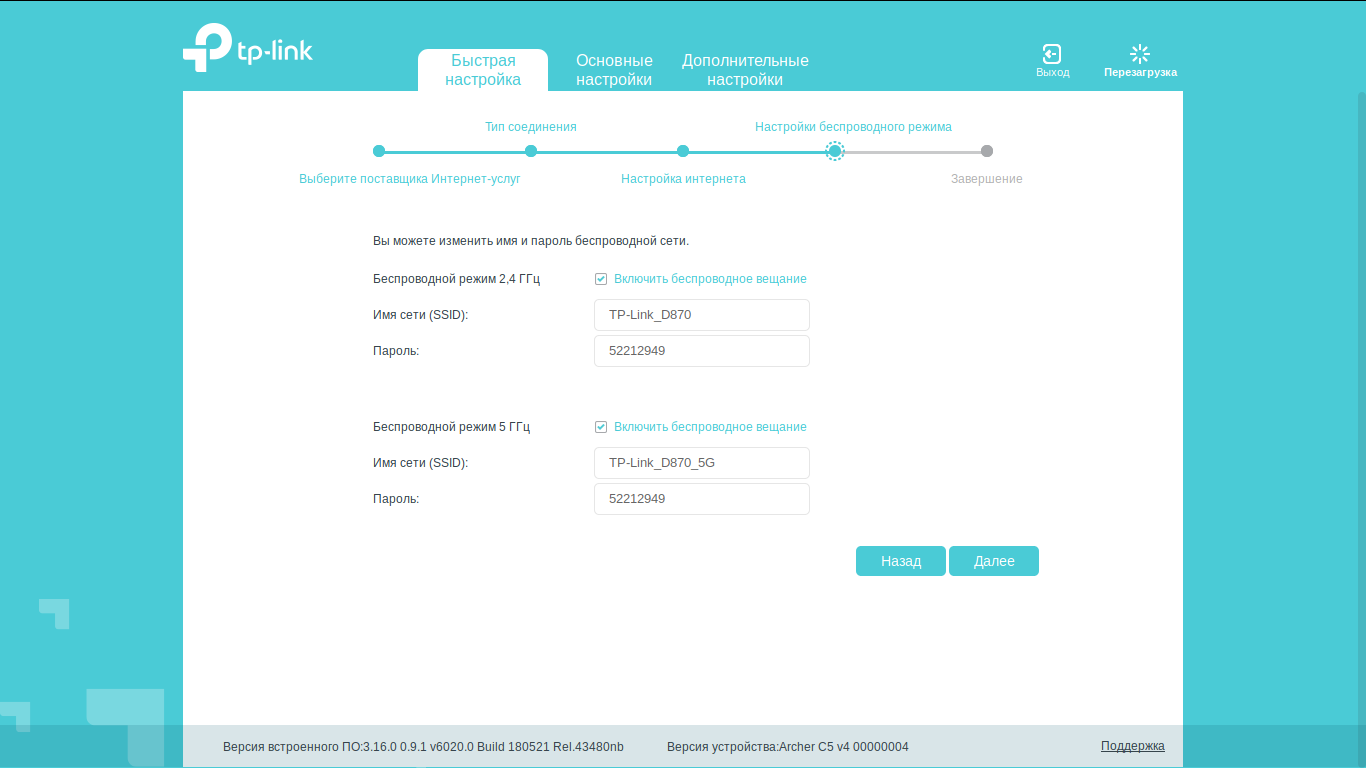Toggle wireless broadcasting checkbox for 5 ГГц

tap(601, 427)
